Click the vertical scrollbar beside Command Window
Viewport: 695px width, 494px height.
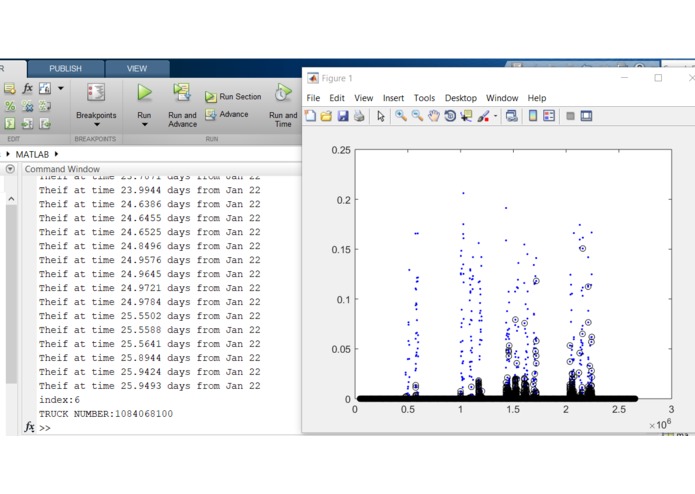point(12,294)
